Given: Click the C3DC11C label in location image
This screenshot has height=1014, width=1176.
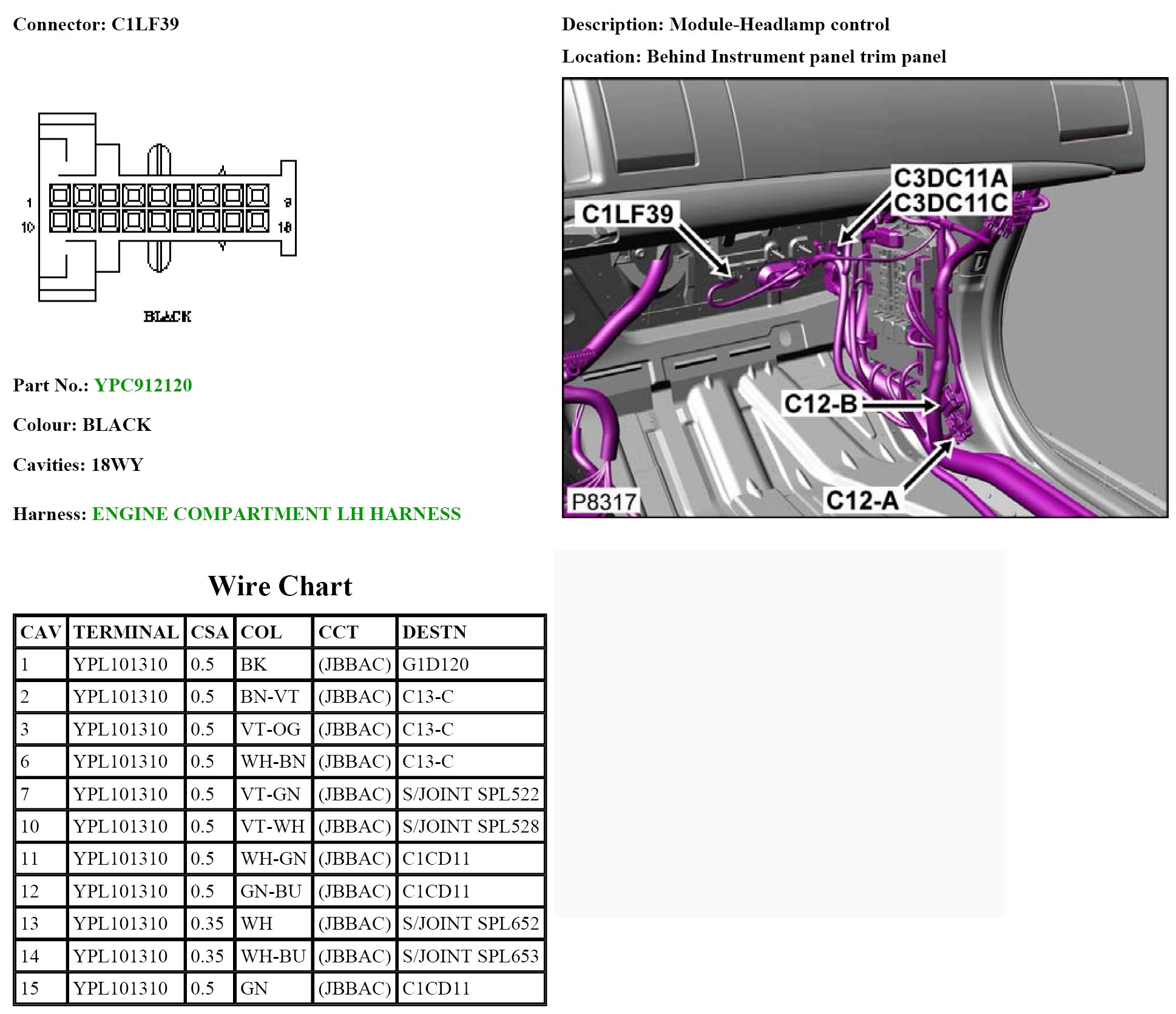Looking at the screenshot, I should [x=950, y=203].
